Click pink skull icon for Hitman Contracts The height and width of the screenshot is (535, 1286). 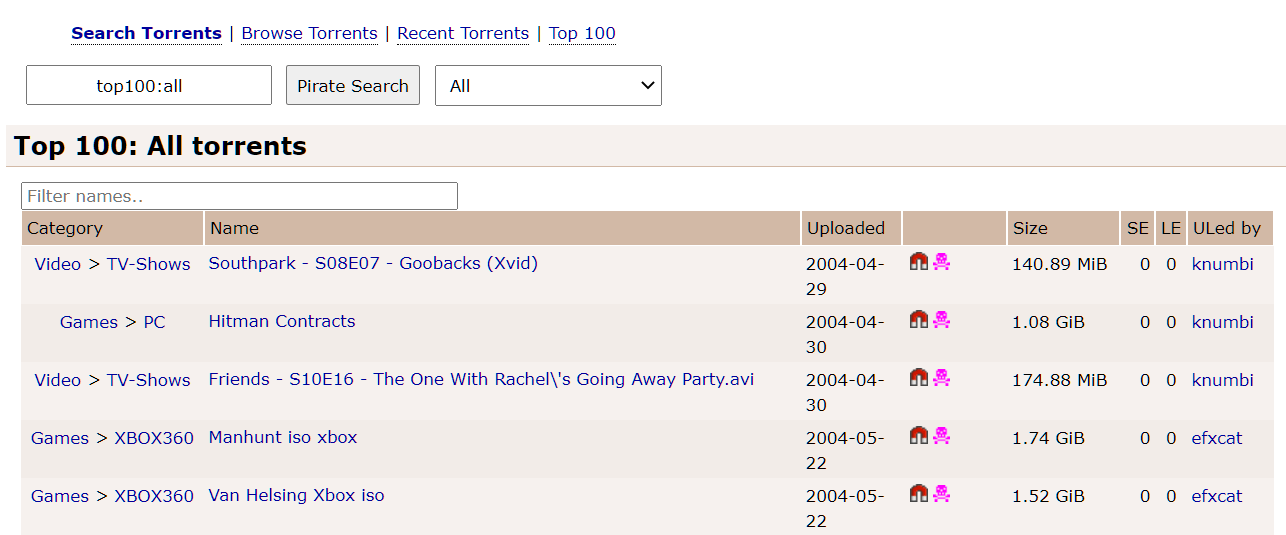(941, 320)
